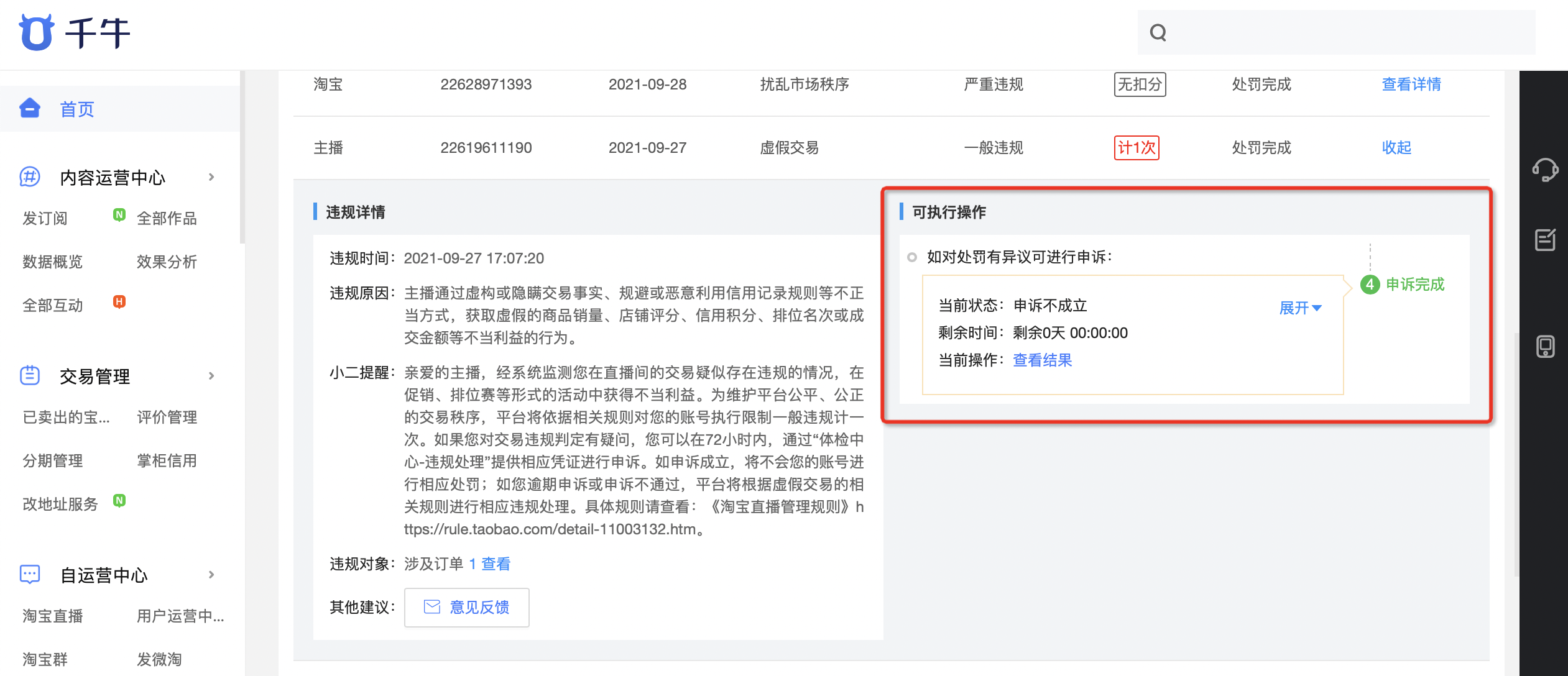Open 数据概览 menu item

click(x=52, y=262)
